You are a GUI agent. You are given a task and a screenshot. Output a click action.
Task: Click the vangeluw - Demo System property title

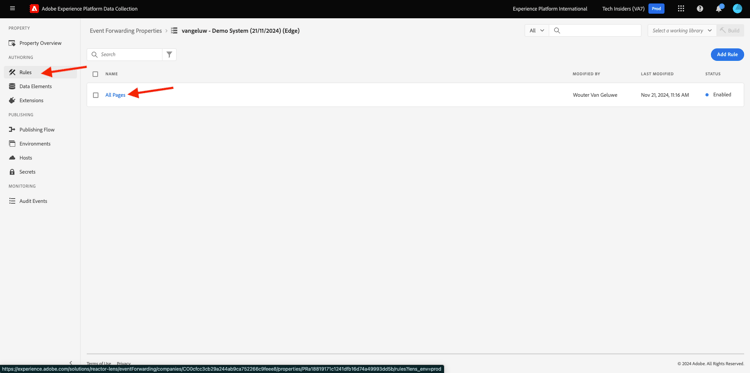pyautogui.click(x=241, y=31)
